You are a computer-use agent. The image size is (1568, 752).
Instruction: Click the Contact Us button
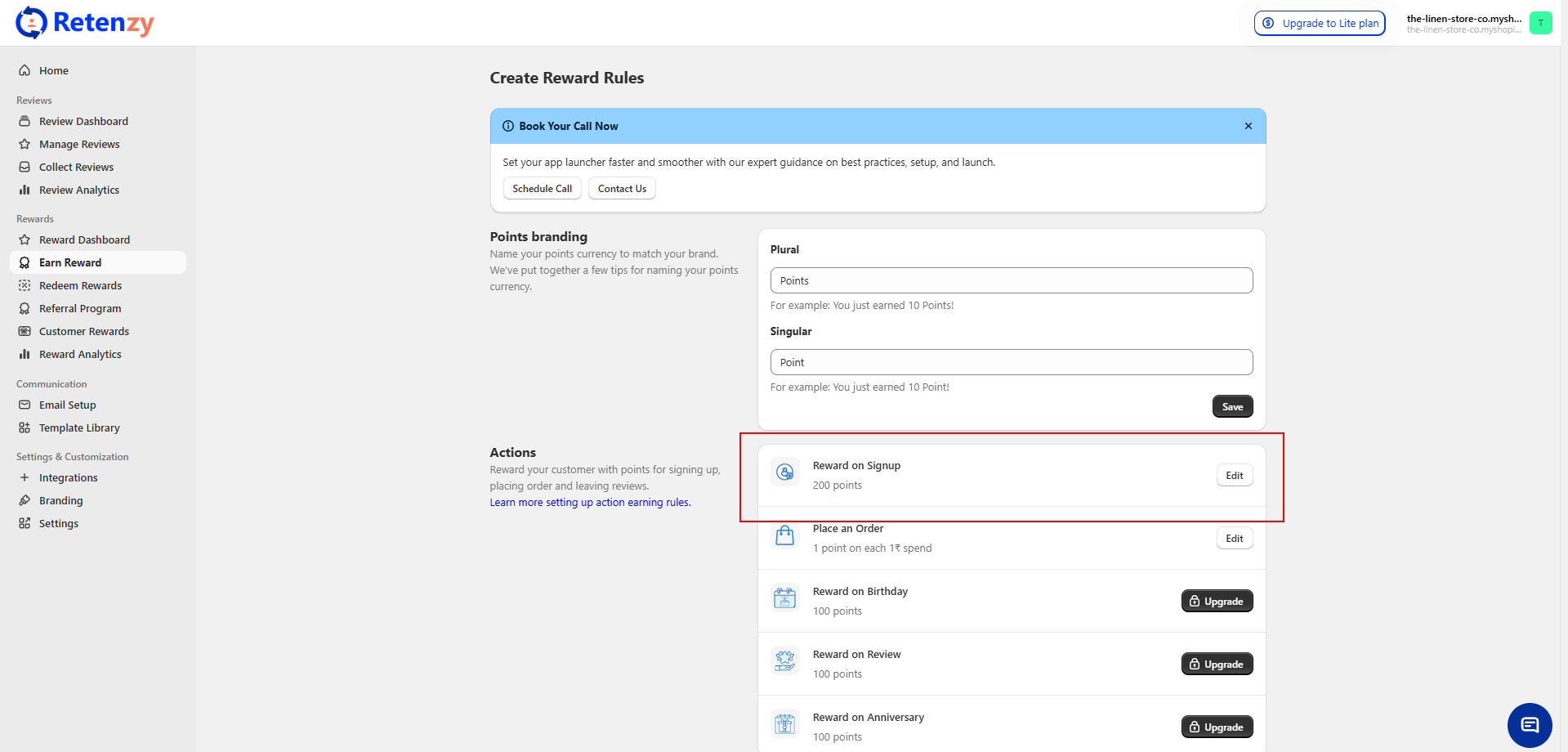622,189
